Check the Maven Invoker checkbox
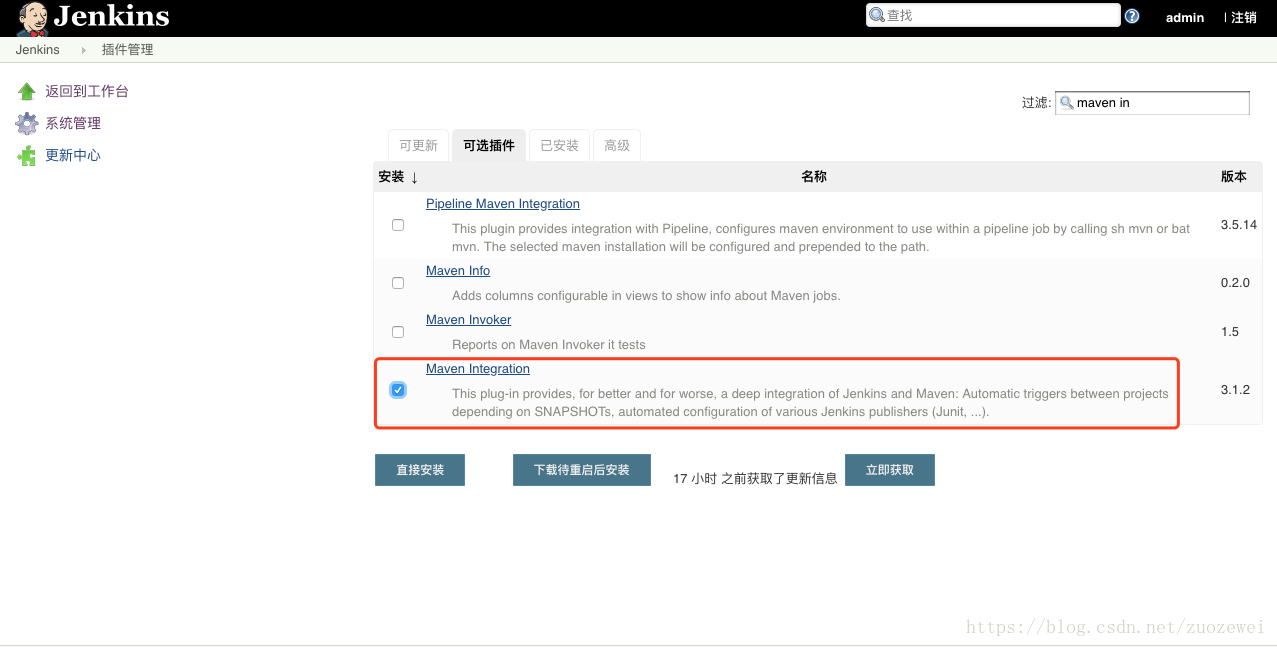This screenshot has width=1277, height=647. click(x=398, y=331)
